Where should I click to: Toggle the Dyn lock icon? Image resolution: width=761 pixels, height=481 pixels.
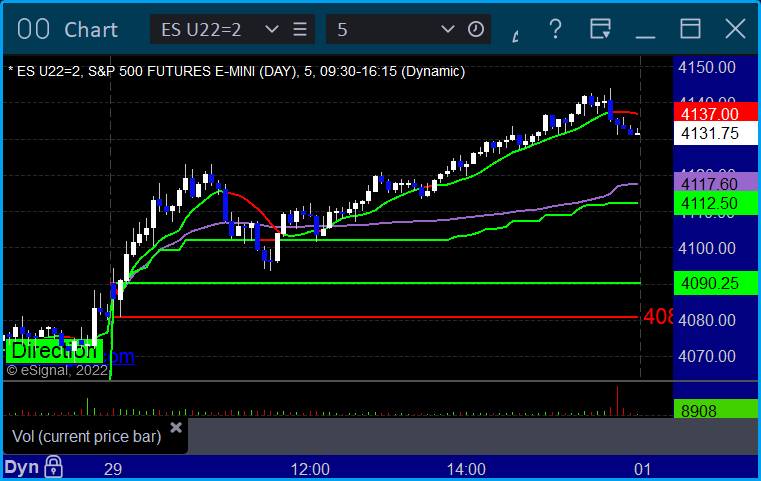[53, 467]
